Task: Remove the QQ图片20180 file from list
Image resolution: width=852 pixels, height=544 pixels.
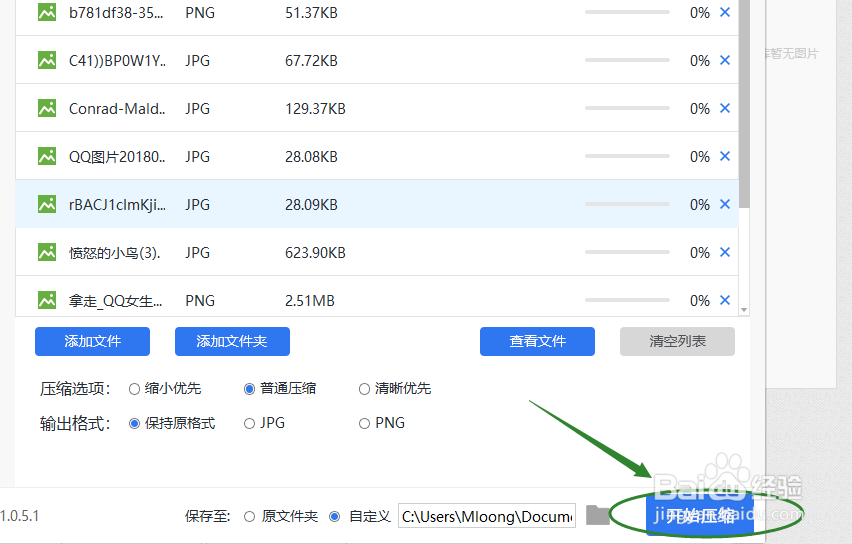Action: 725,156
